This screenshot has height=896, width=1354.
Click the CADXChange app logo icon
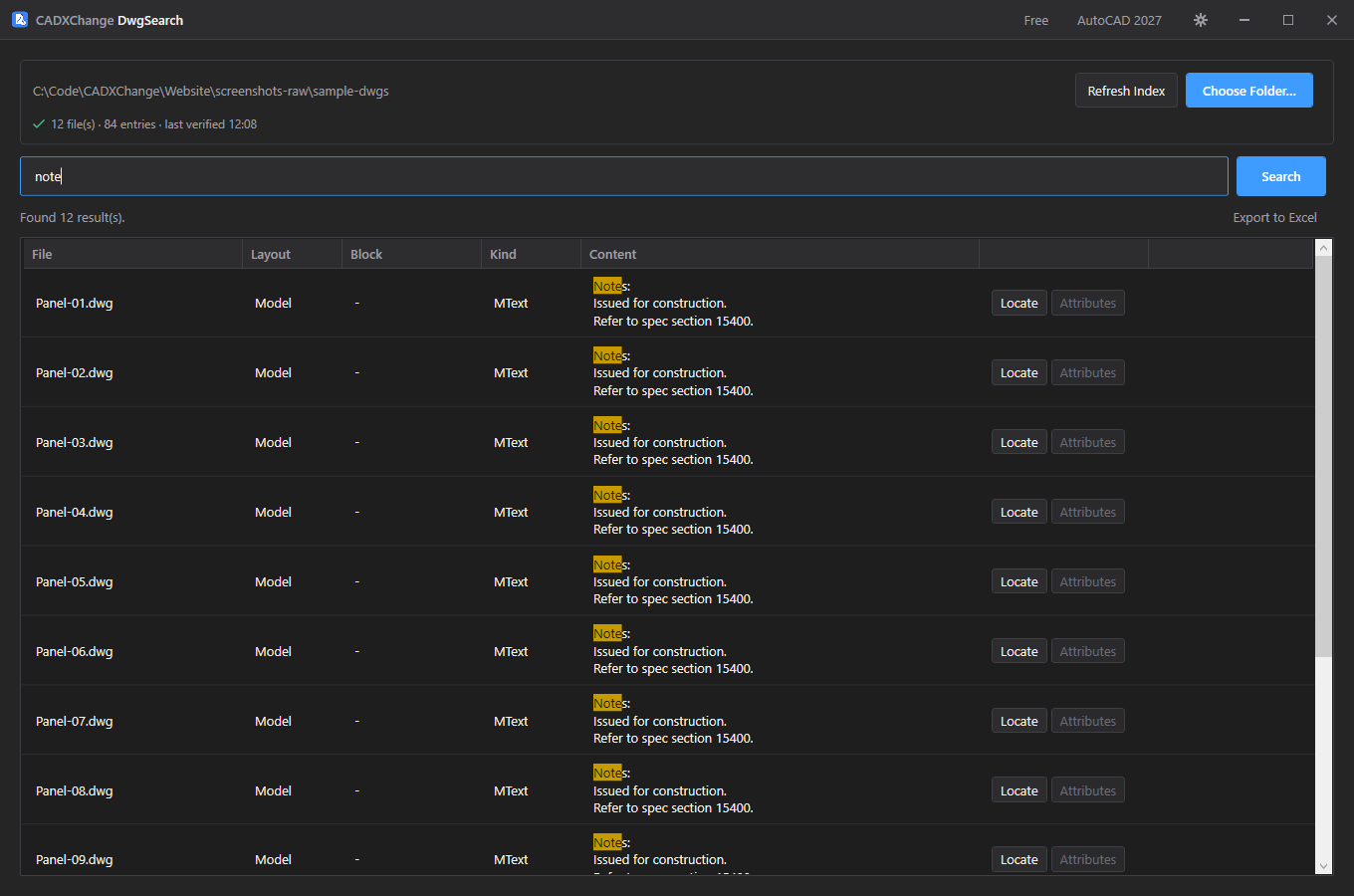click(20, 20)
